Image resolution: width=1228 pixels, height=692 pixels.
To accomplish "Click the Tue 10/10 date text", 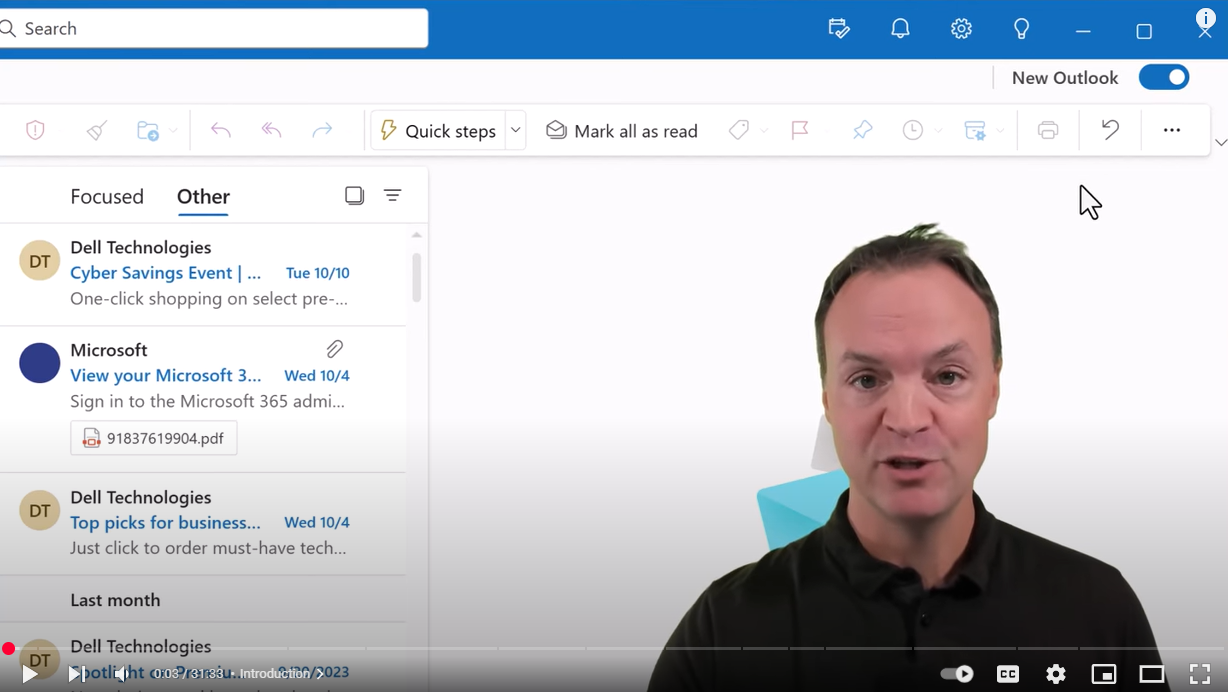I will tap(318, 273).
